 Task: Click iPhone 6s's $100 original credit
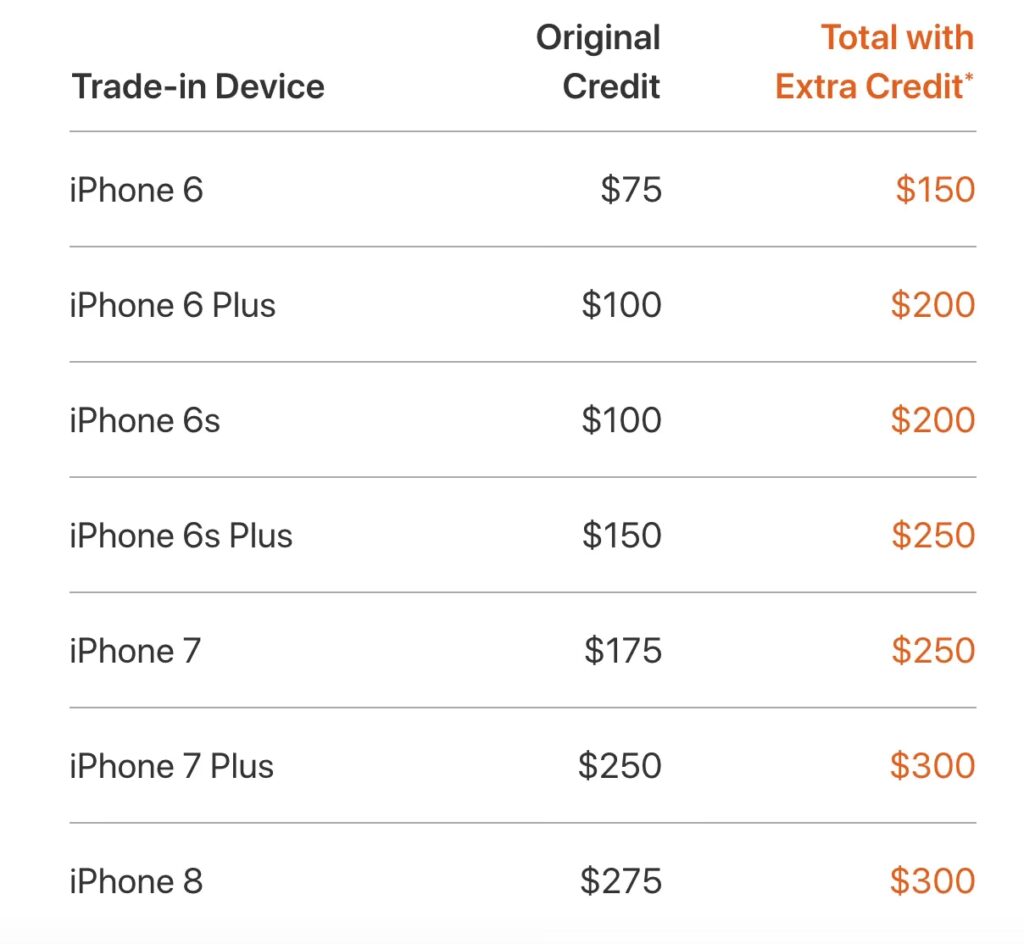pos(621,420)
